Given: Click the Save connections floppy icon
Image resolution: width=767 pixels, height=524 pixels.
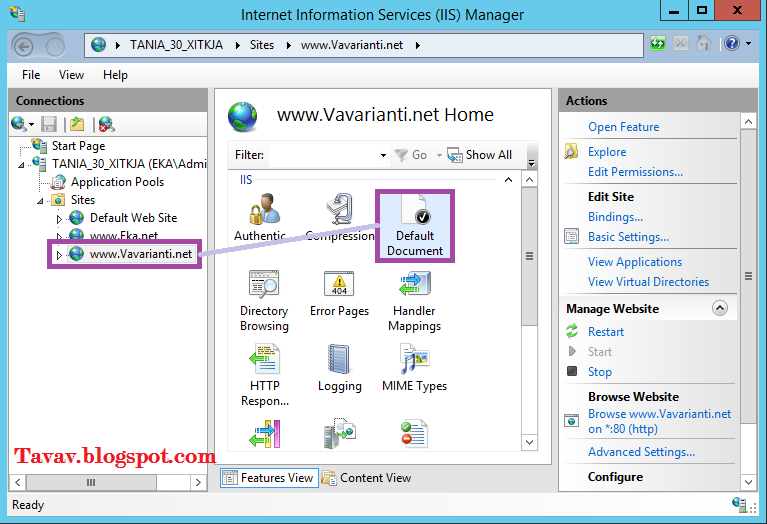Looking at the screenshot, I should pos(48,124).
